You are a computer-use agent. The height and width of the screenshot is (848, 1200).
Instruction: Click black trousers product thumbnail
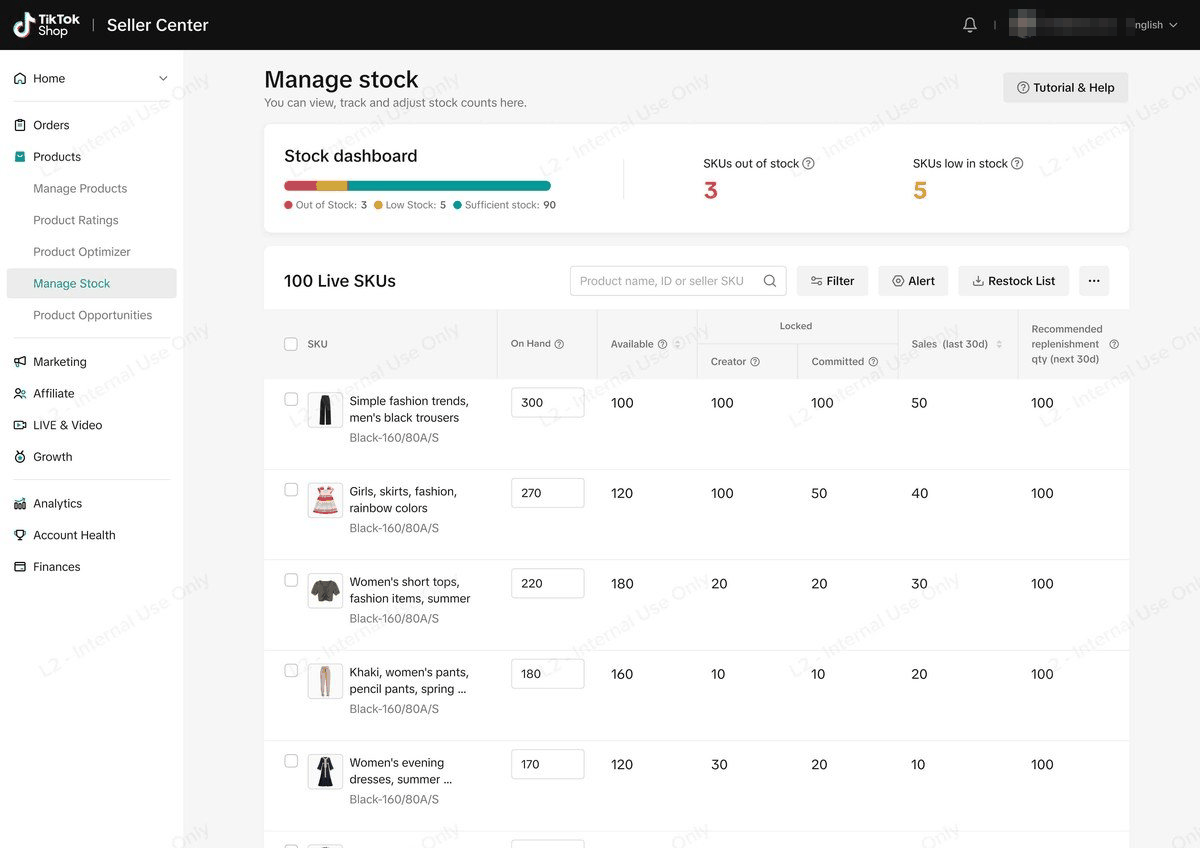tap(325, 409)
